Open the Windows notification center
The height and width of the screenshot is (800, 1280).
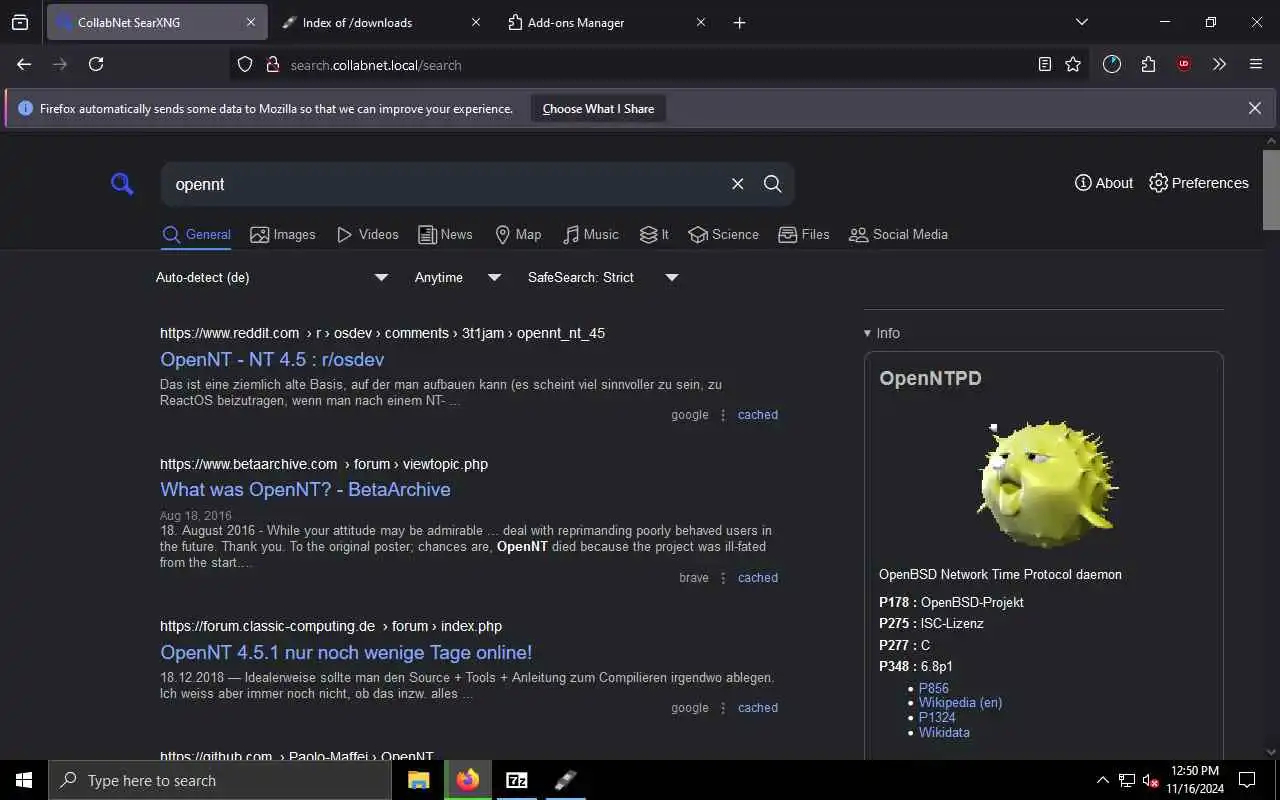(x=1247, y=780)
